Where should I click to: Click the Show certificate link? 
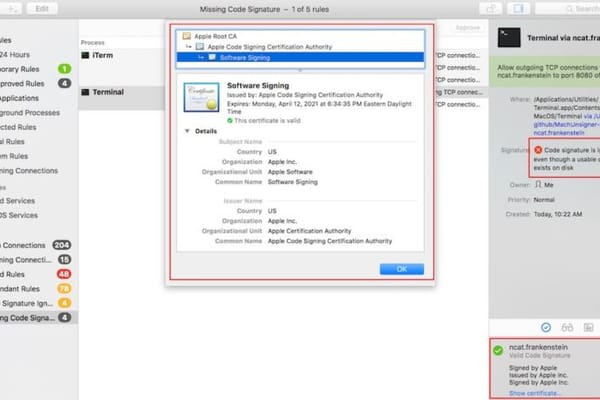tap(535, 393)
